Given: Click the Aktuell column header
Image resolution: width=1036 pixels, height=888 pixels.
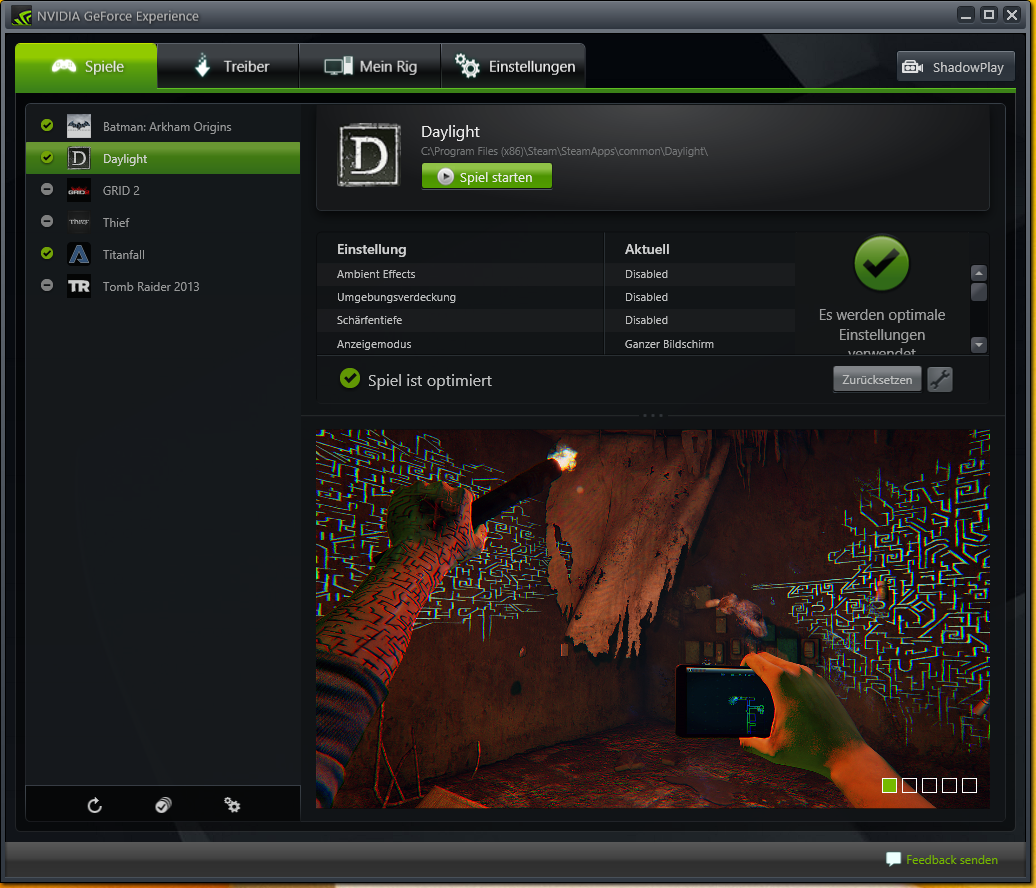Looking at the screenshot, I should (647, 249).
